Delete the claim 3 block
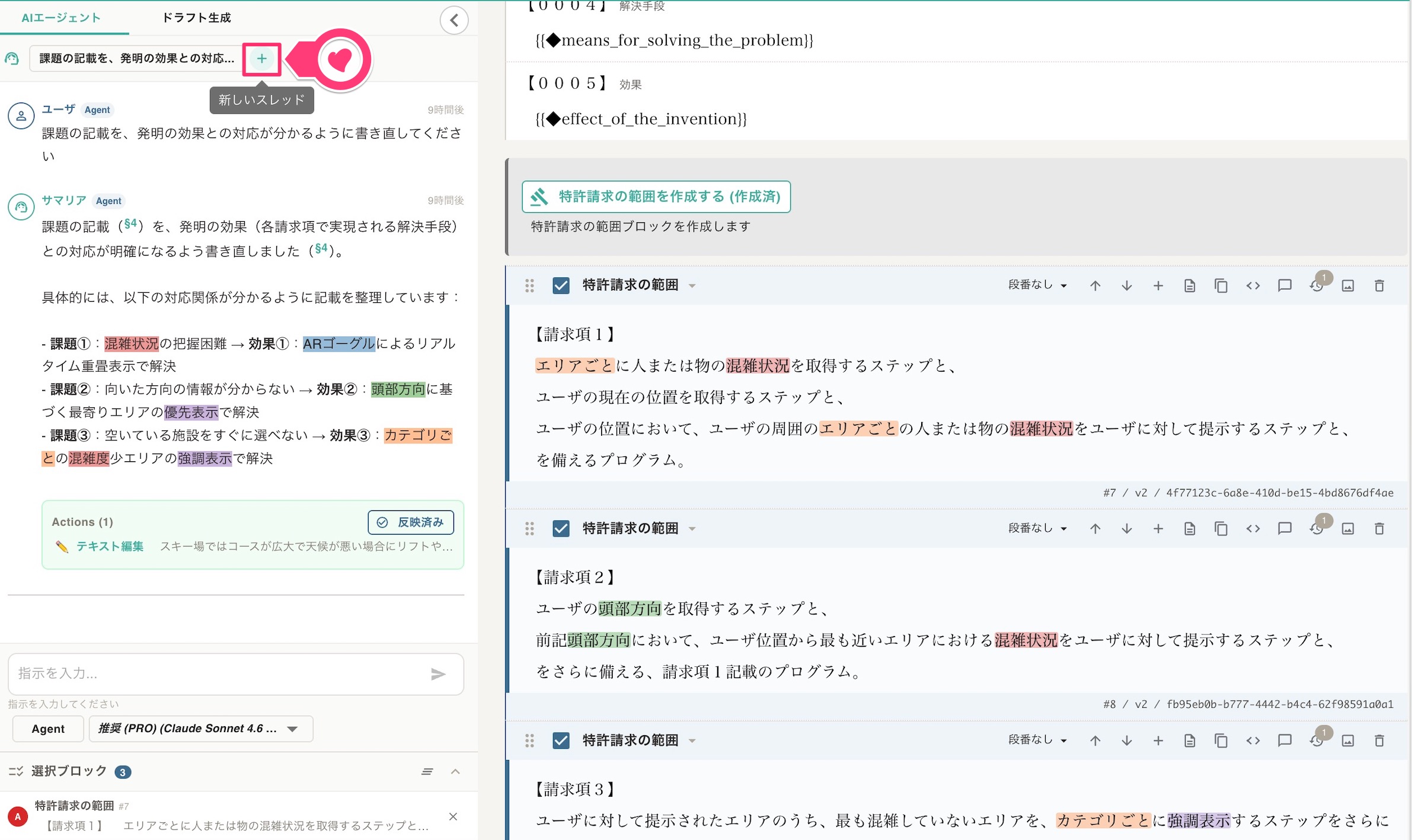The height and width of the screenshot is (840, 1412). point(1379,740)
